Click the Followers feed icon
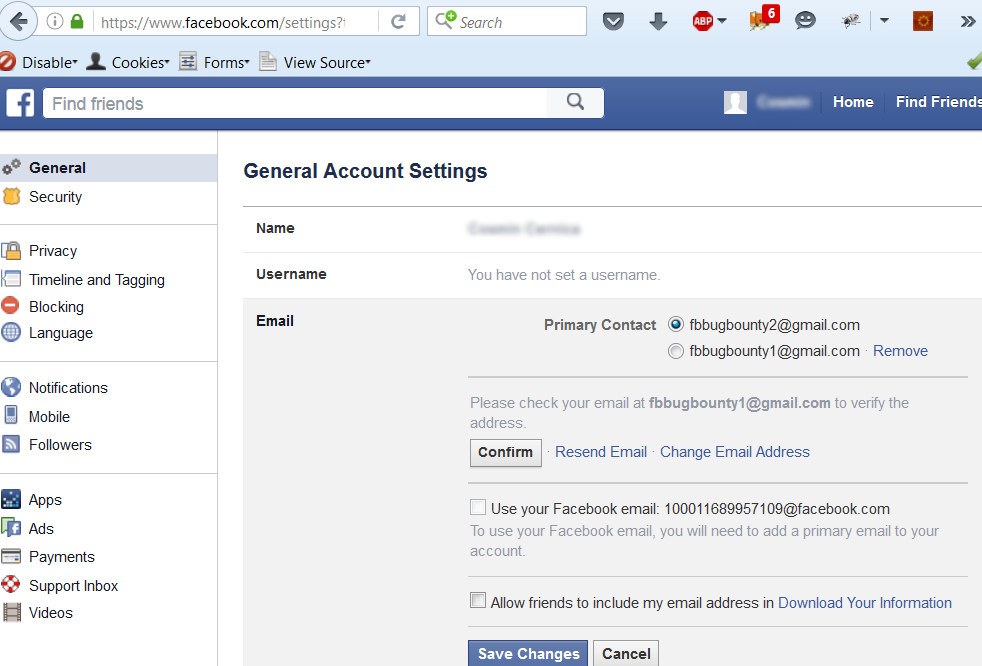The image size is (982, 666). (11, 444)
